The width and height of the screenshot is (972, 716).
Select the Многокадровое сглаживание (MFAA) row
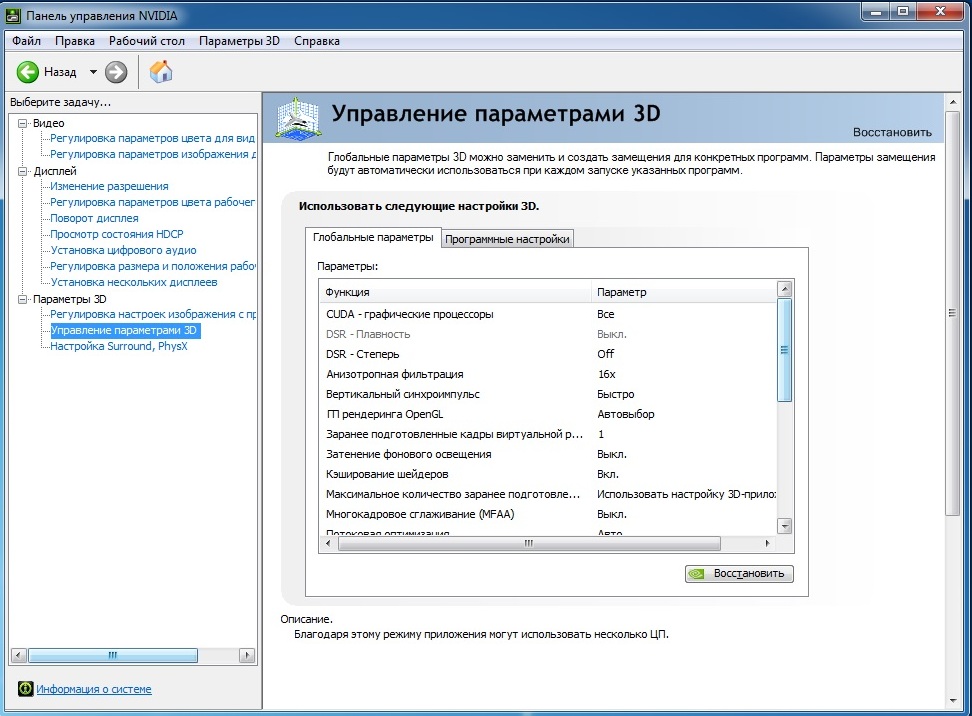[x=548, y=514]
